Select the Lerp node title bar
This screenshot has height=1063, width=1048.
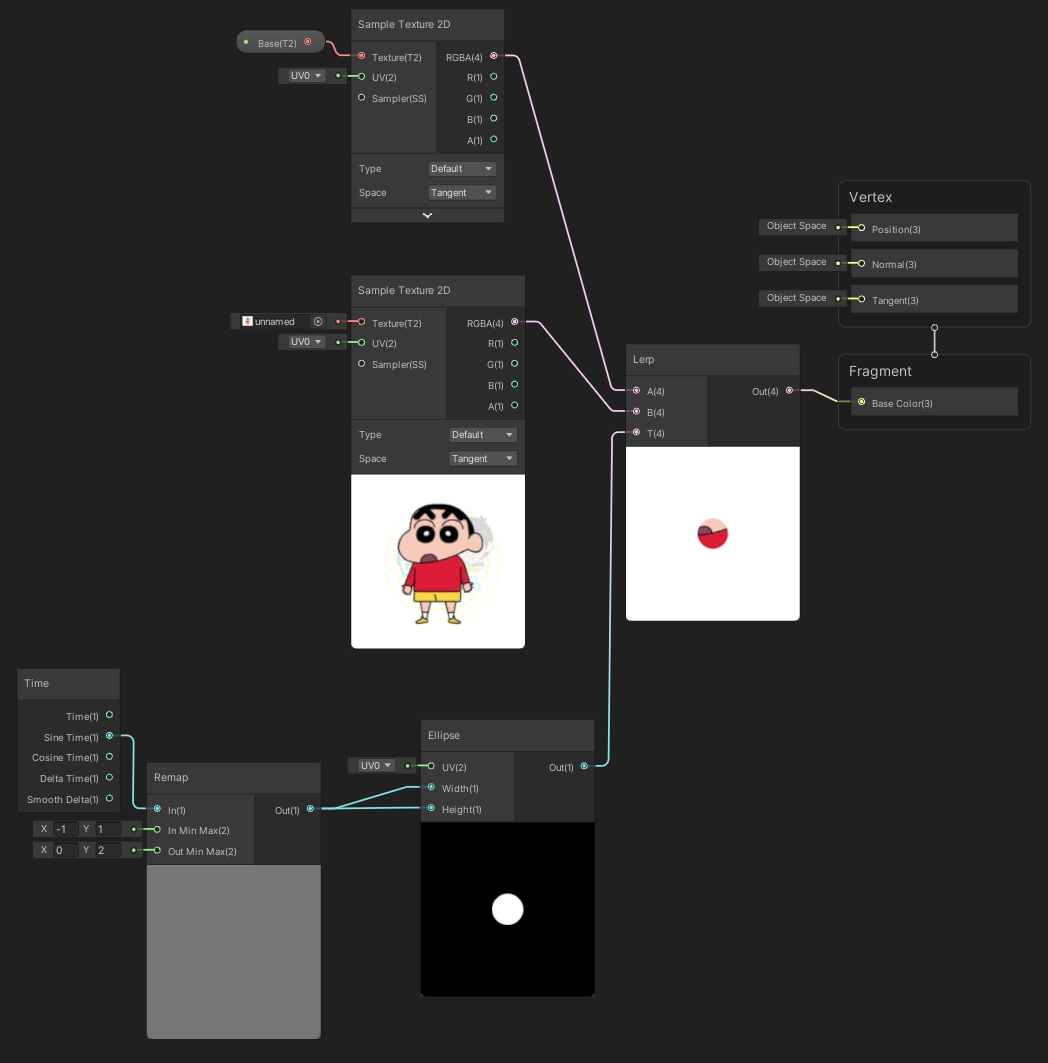click(x=712, y=359)
